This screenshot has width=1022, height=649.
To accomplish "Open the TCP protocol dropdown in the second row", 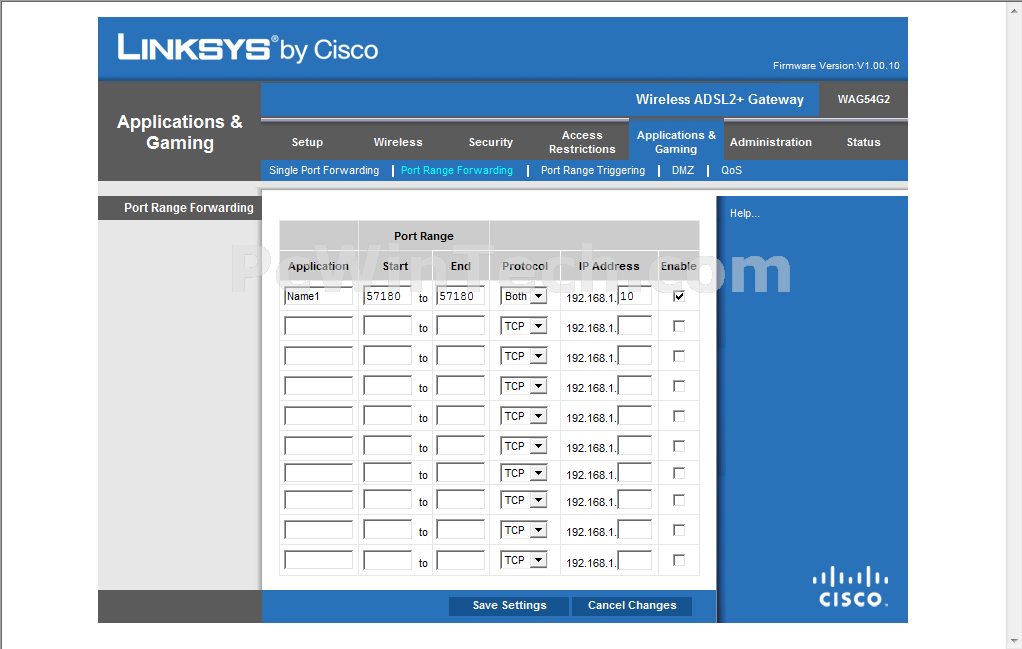I will coord(523,326).
